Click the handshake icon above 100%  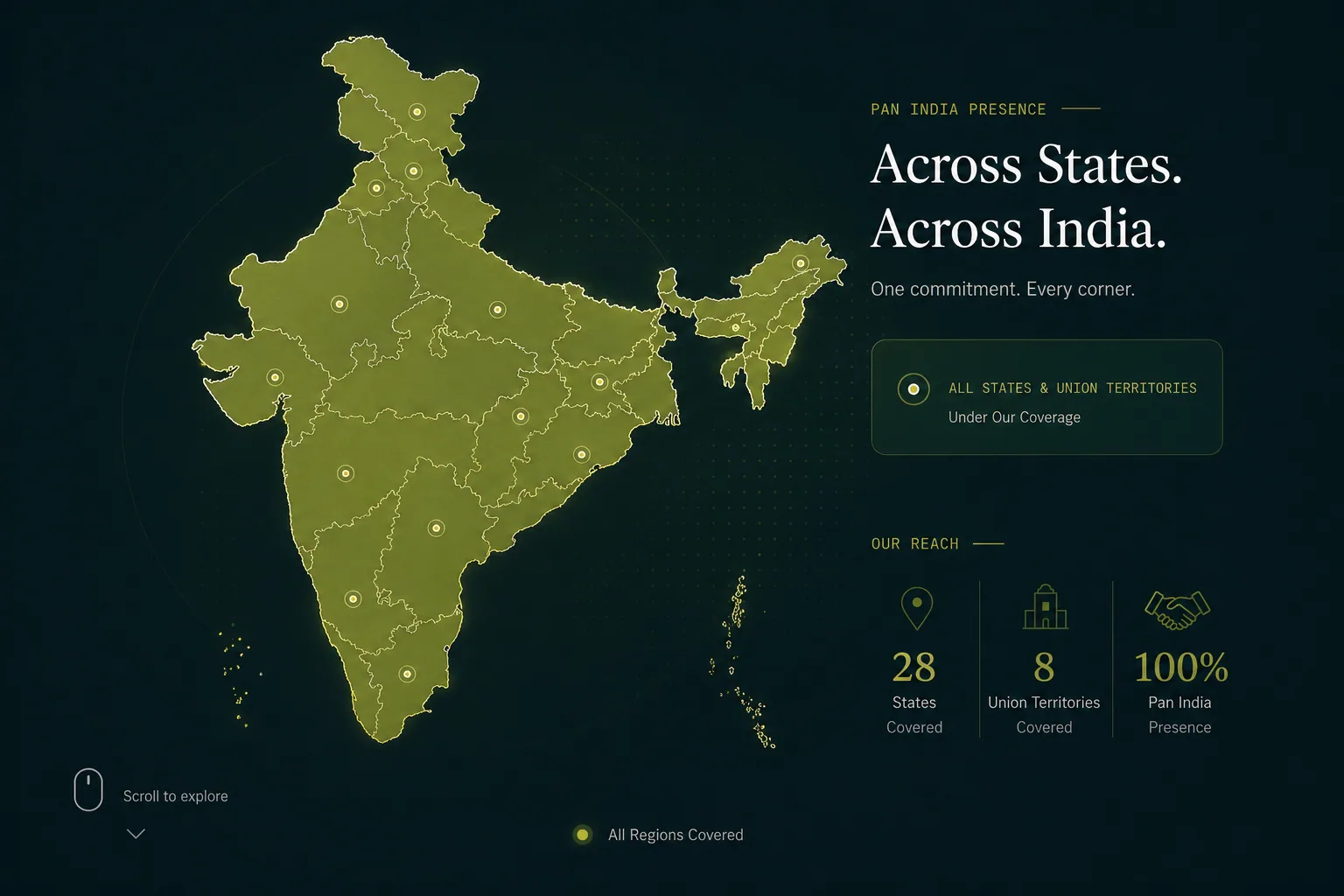1178,610
